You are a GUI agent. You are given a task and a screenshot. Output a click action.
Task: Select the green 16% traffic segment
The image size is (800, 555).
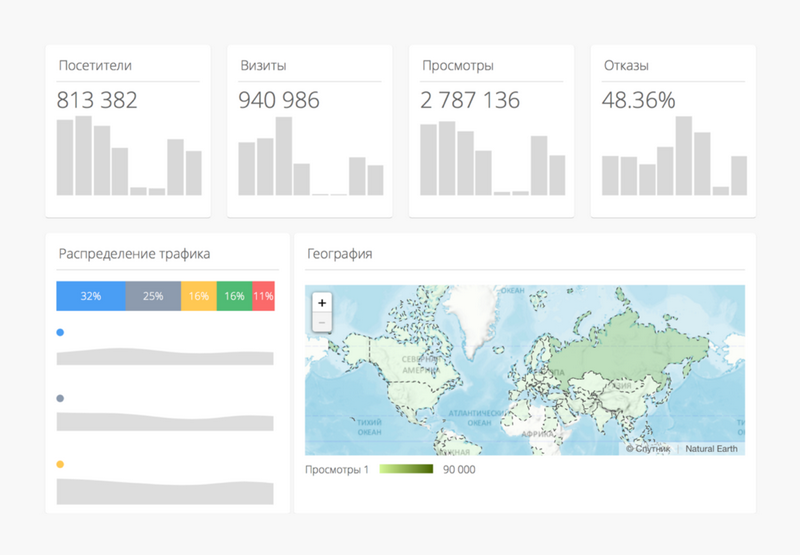pos(234,296)
